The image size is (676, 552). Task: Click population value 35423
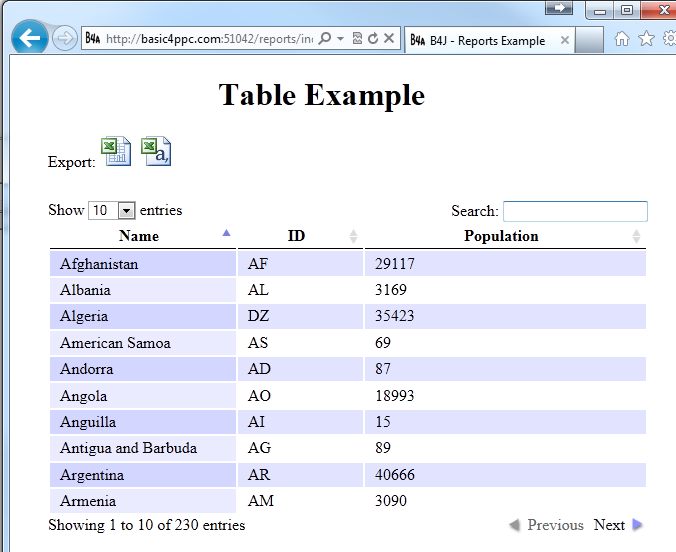[x=394, y=316]
